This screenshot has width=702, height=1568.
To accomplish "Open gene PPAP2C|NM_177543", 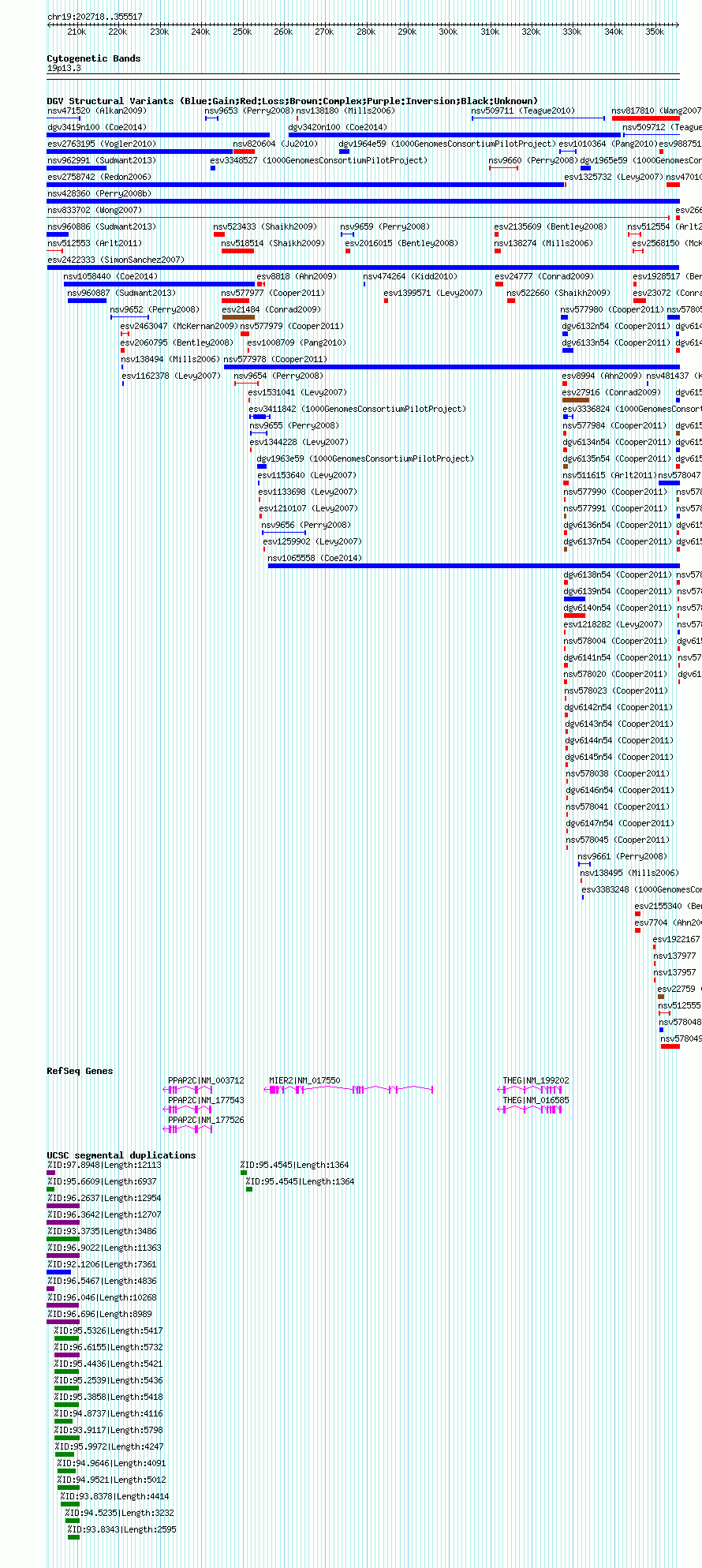I will tap(206, 1100).
